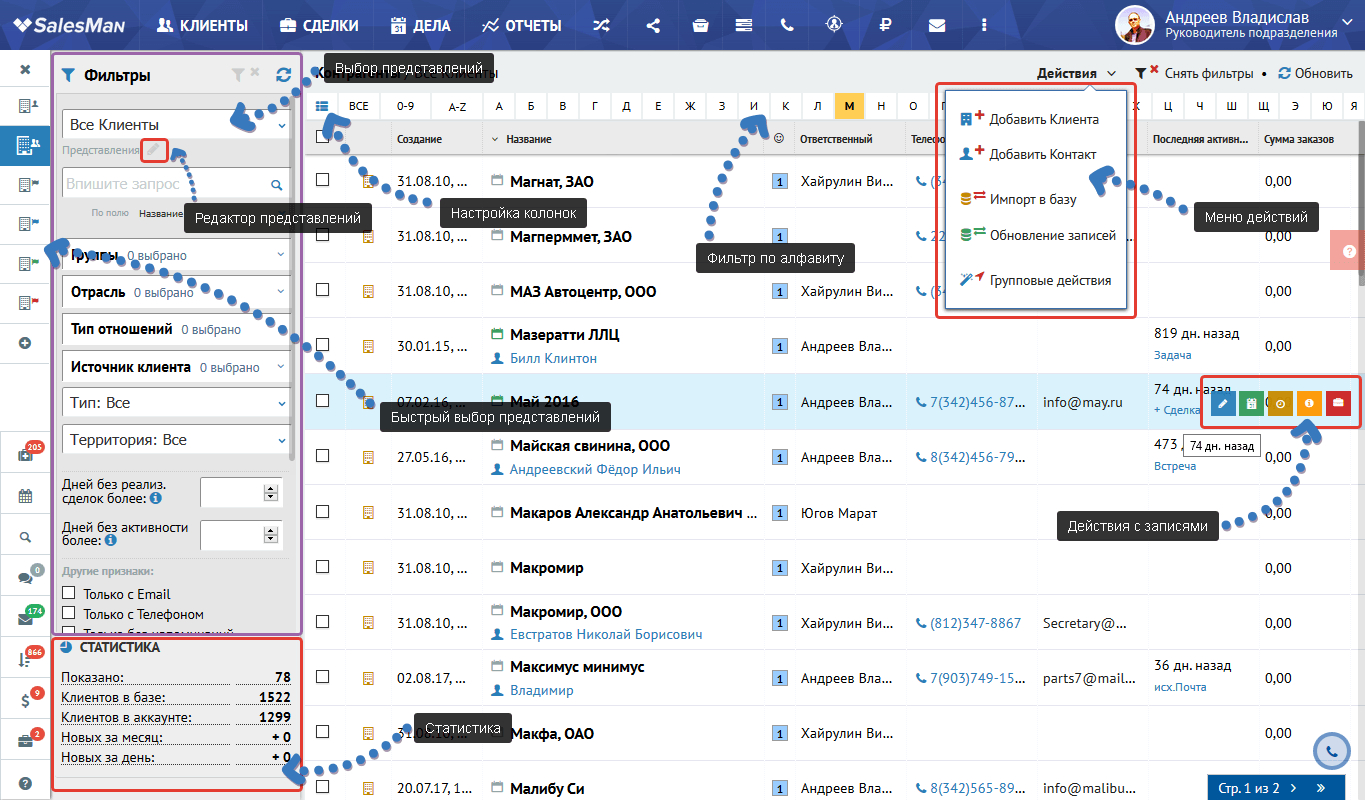
Task: Click the Обновить refresh link
Action: coord(1315,73)
